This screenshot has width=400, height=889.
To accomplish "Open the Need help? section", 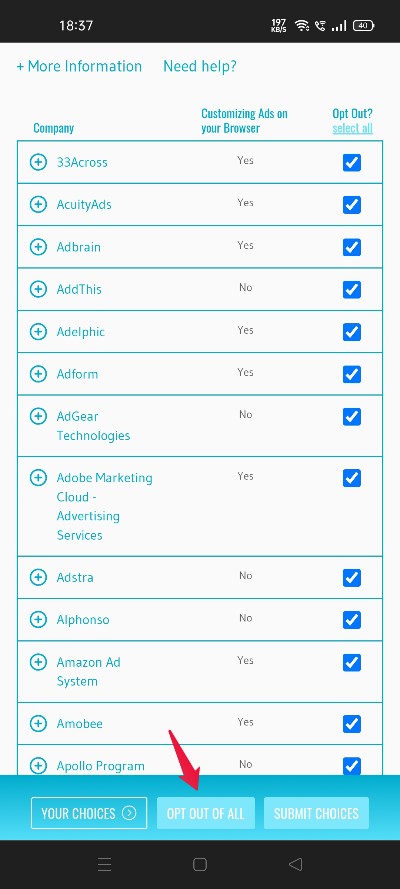I will 200,66.
